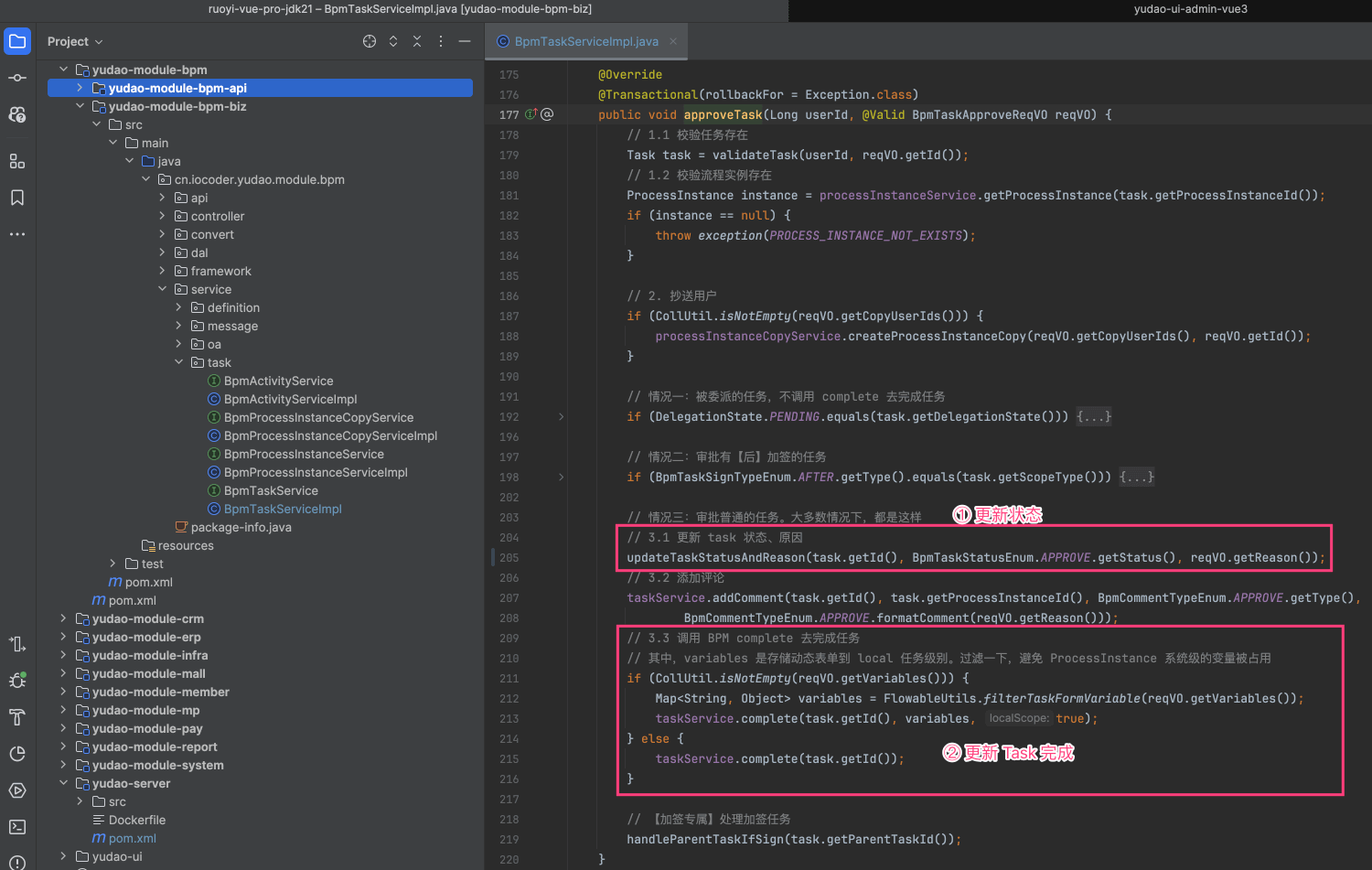
Task: Open the Profiler tool window
Action: 17,754
